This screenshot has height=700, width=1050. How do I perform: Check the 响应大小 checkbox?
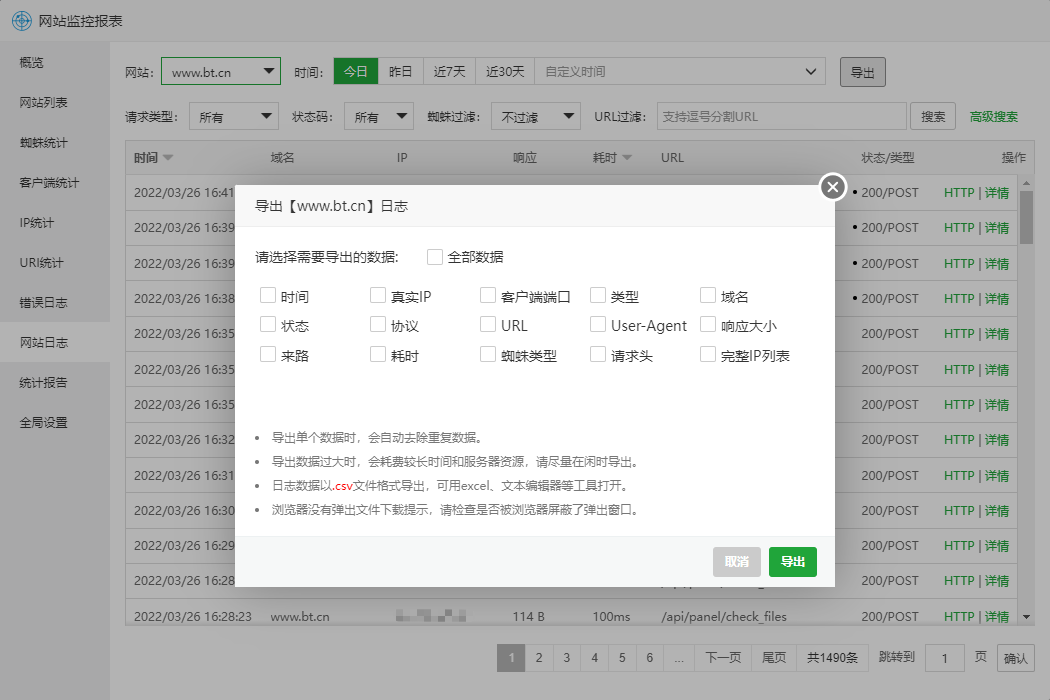[x=708, y=325]
